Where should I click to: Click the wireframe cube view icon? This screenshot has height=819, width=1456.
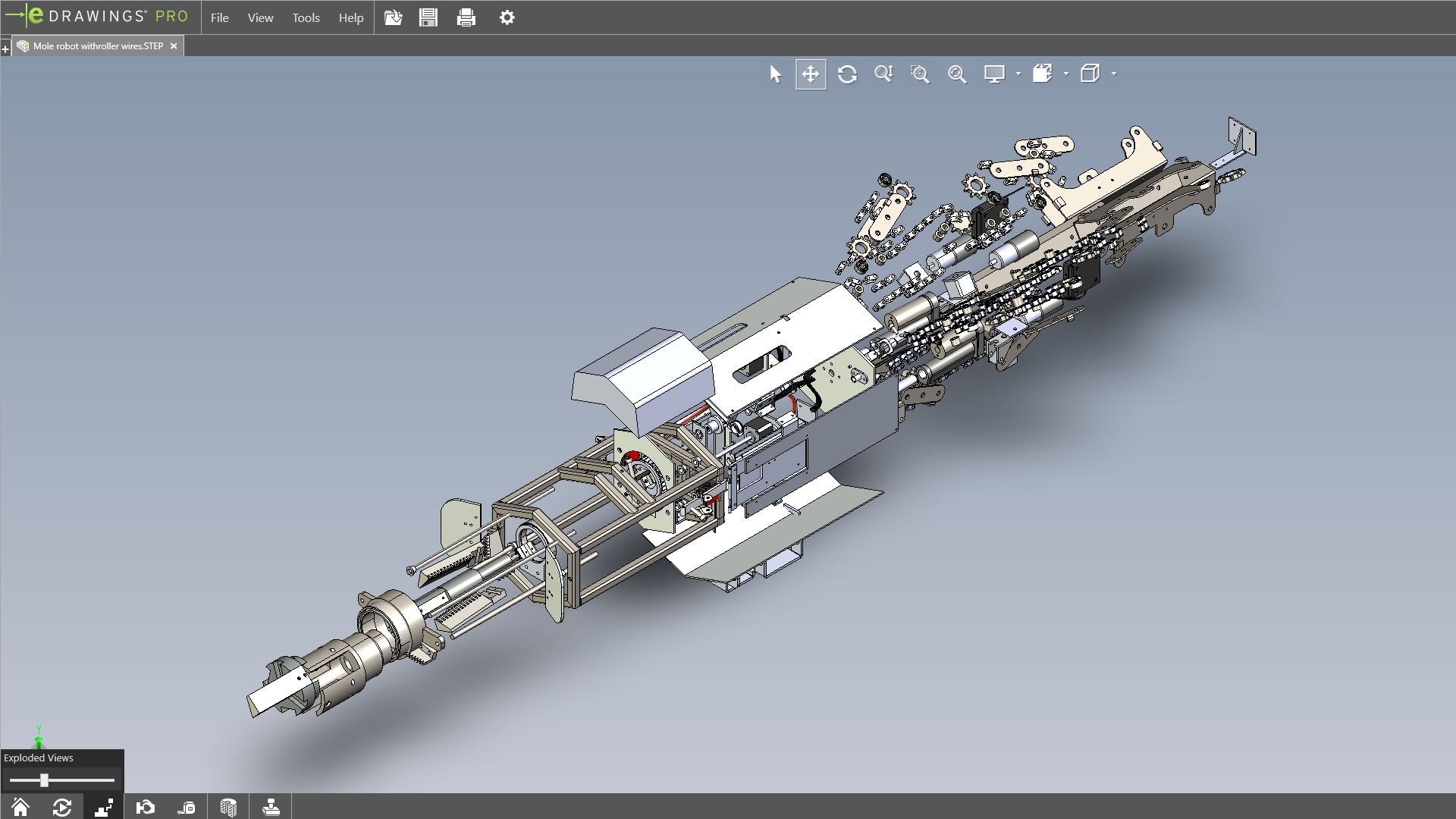[x=1090, y=74]
